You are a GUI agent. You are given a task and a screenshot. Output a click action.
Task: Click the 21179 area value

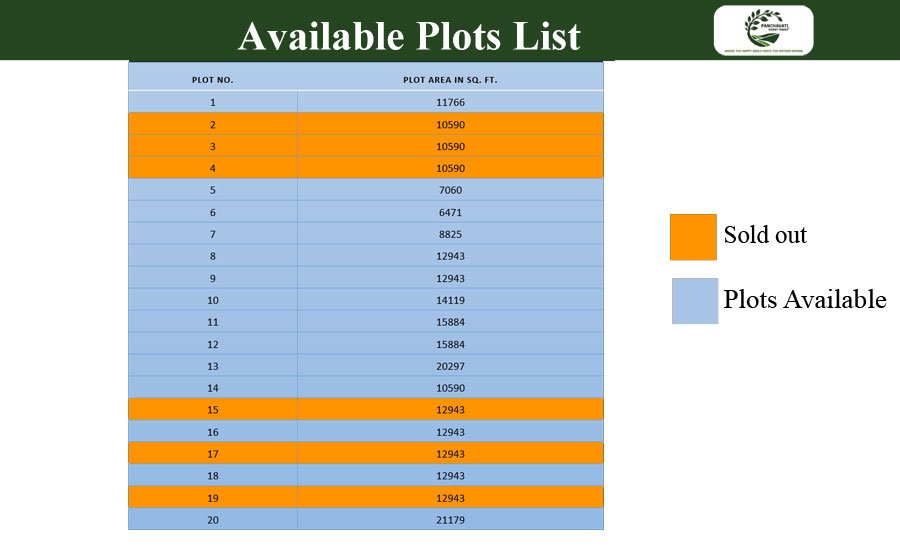click(450, 520)
